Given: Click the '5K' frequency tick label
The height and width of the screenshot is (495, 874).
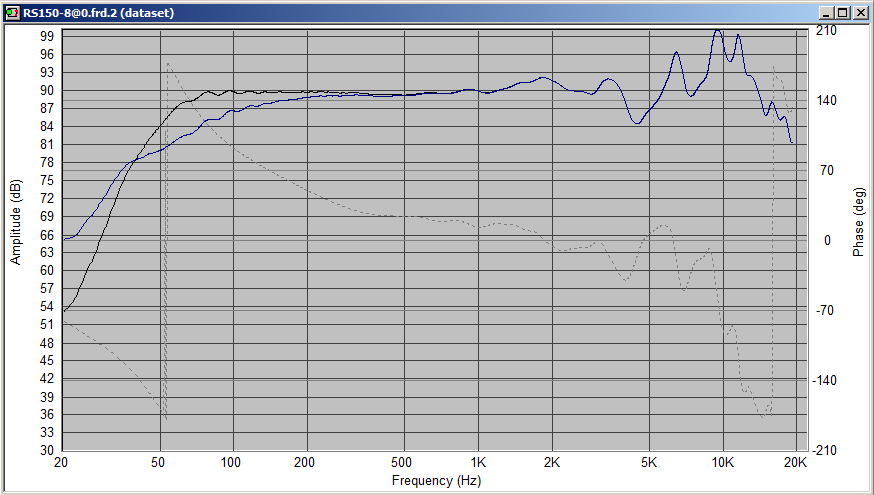Looking at the screenshot, I should (649, 463).
